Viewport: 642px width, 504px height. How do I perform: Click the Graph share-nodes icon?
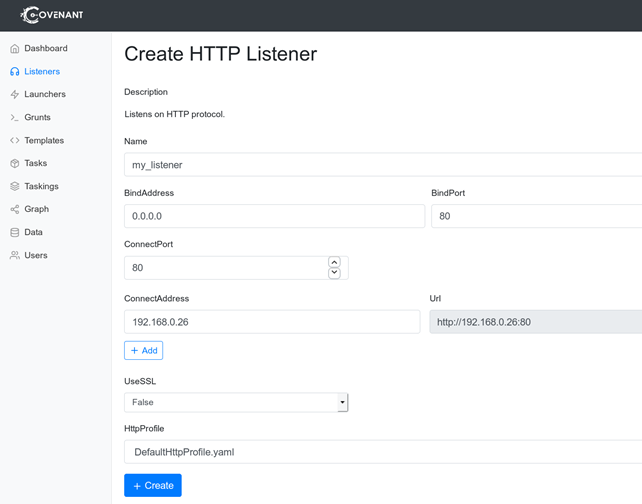click(x=15, y=209)
